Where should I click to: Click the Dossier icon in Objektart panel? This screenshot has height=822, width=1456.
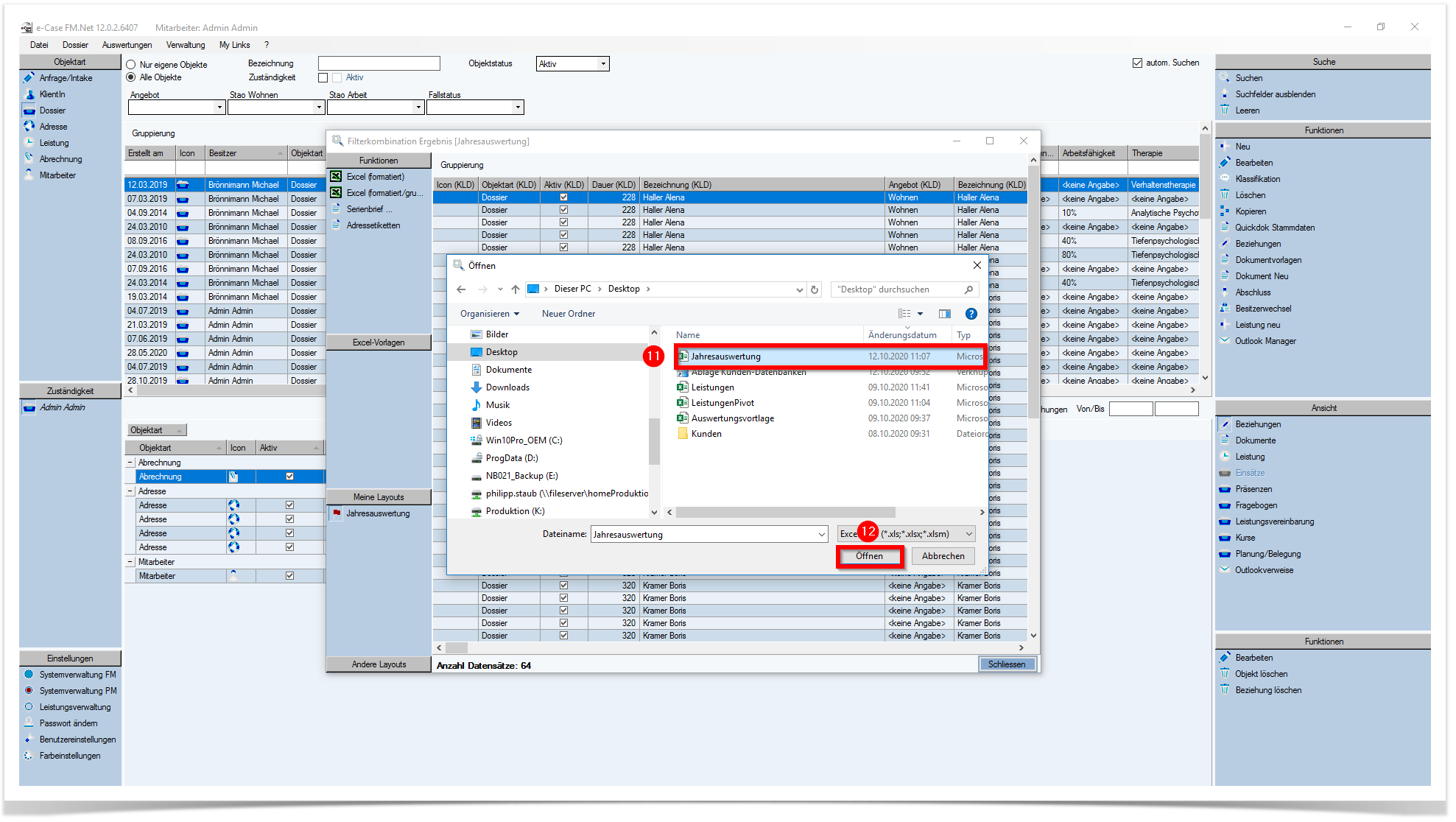click(x=29, y=110)
